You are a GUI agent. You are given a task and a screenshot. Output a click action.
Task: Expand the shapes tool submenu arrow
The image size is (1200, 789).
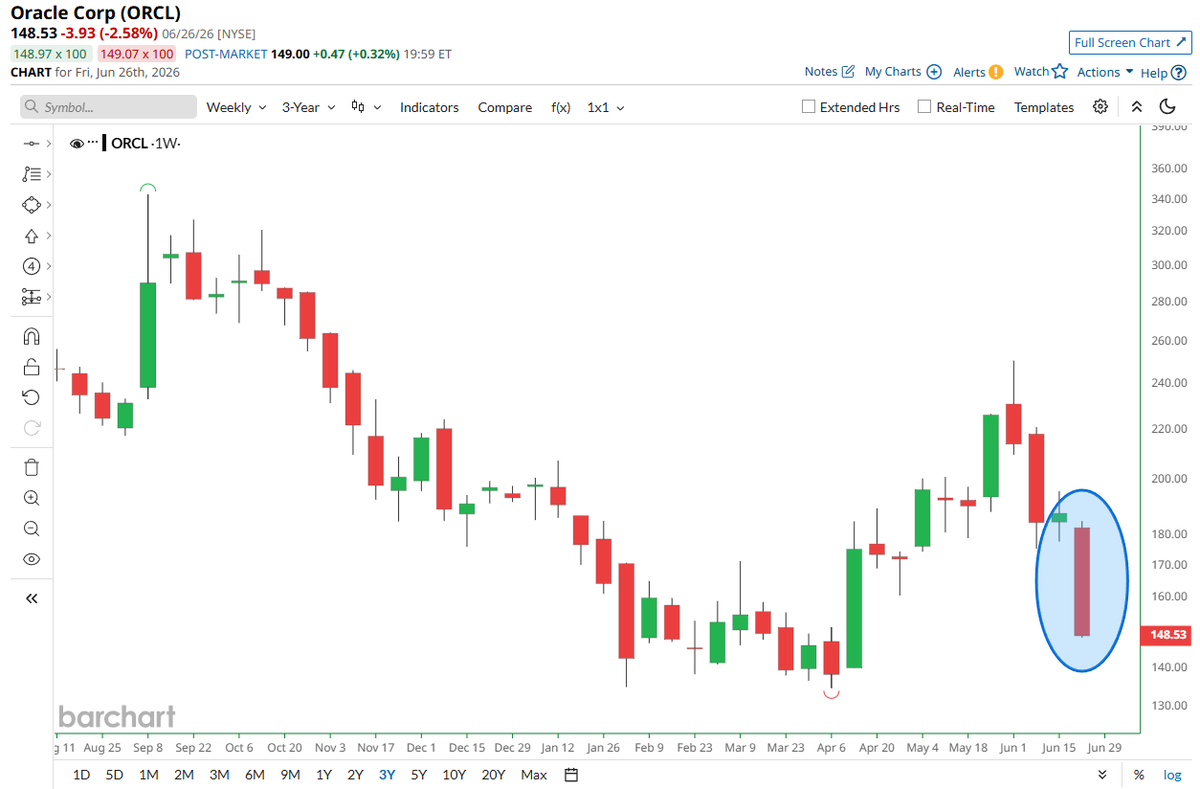pos(48,205)
